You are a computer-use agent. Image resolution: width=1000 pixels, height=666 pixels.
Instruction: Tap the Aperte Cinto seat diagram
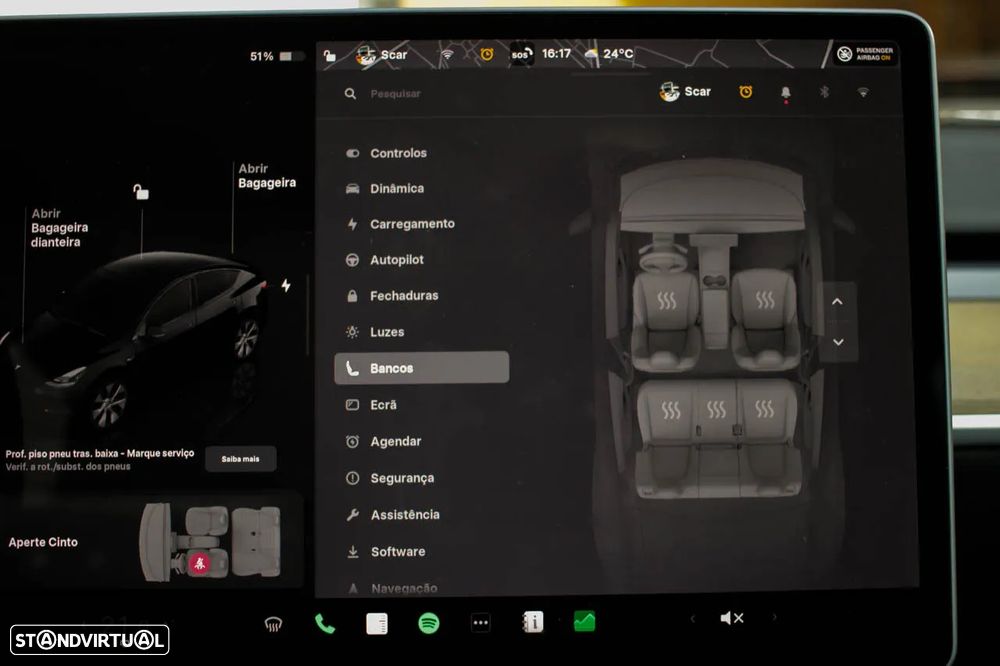coord(210,541)
